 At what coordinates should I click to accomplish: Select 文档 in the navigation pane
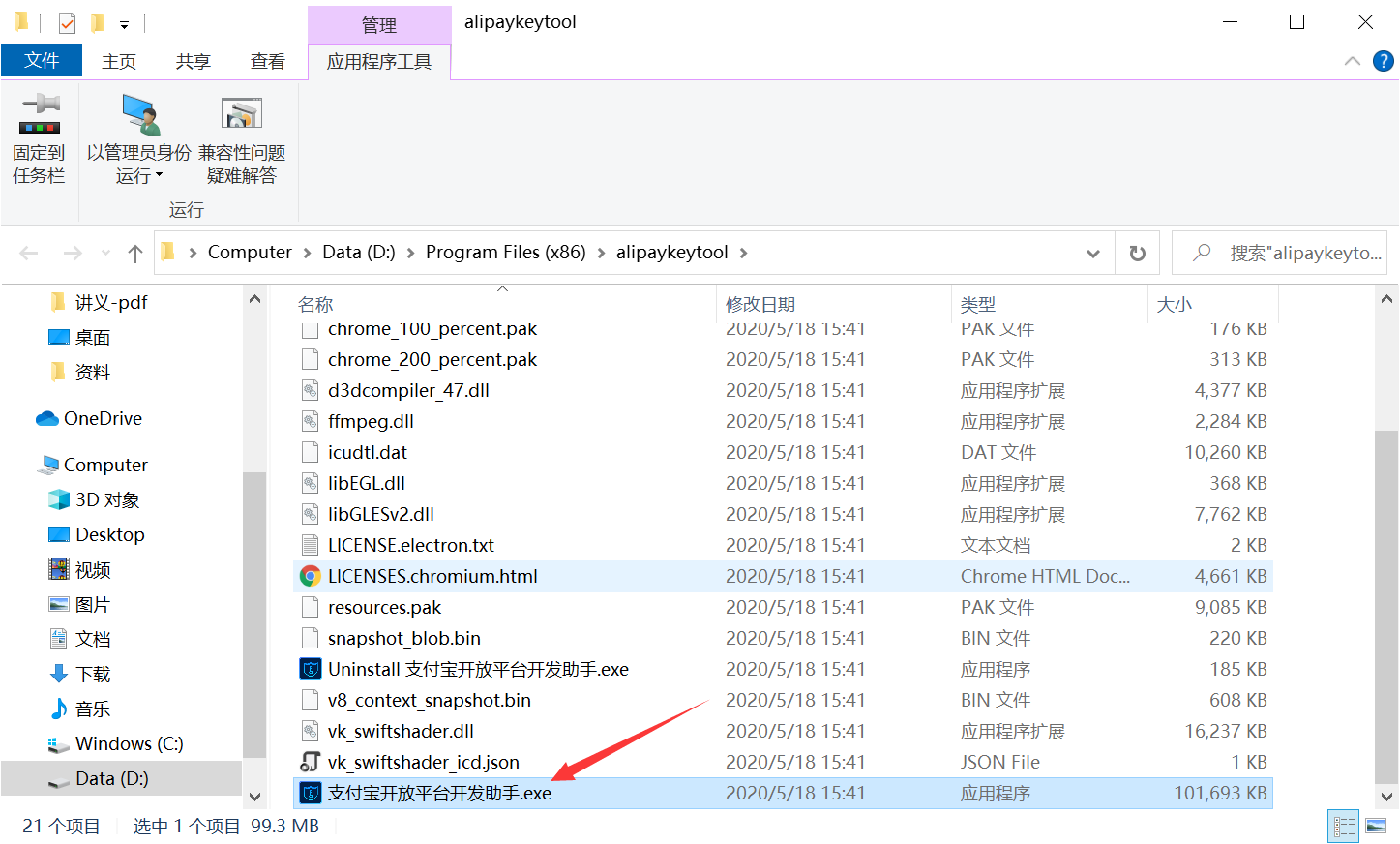[x=93, y=640]
